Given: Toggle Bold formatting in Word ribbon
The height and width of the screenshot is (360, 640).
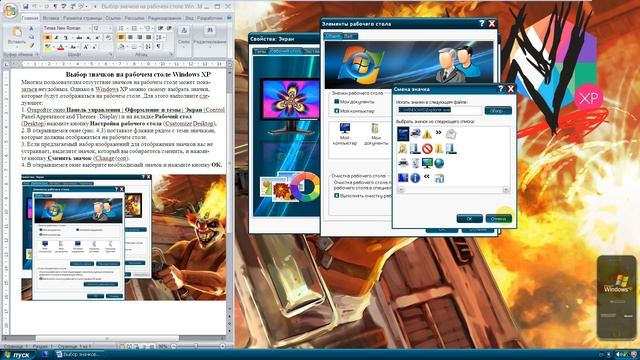Looking at the screenshot, I should pos(47,38).
